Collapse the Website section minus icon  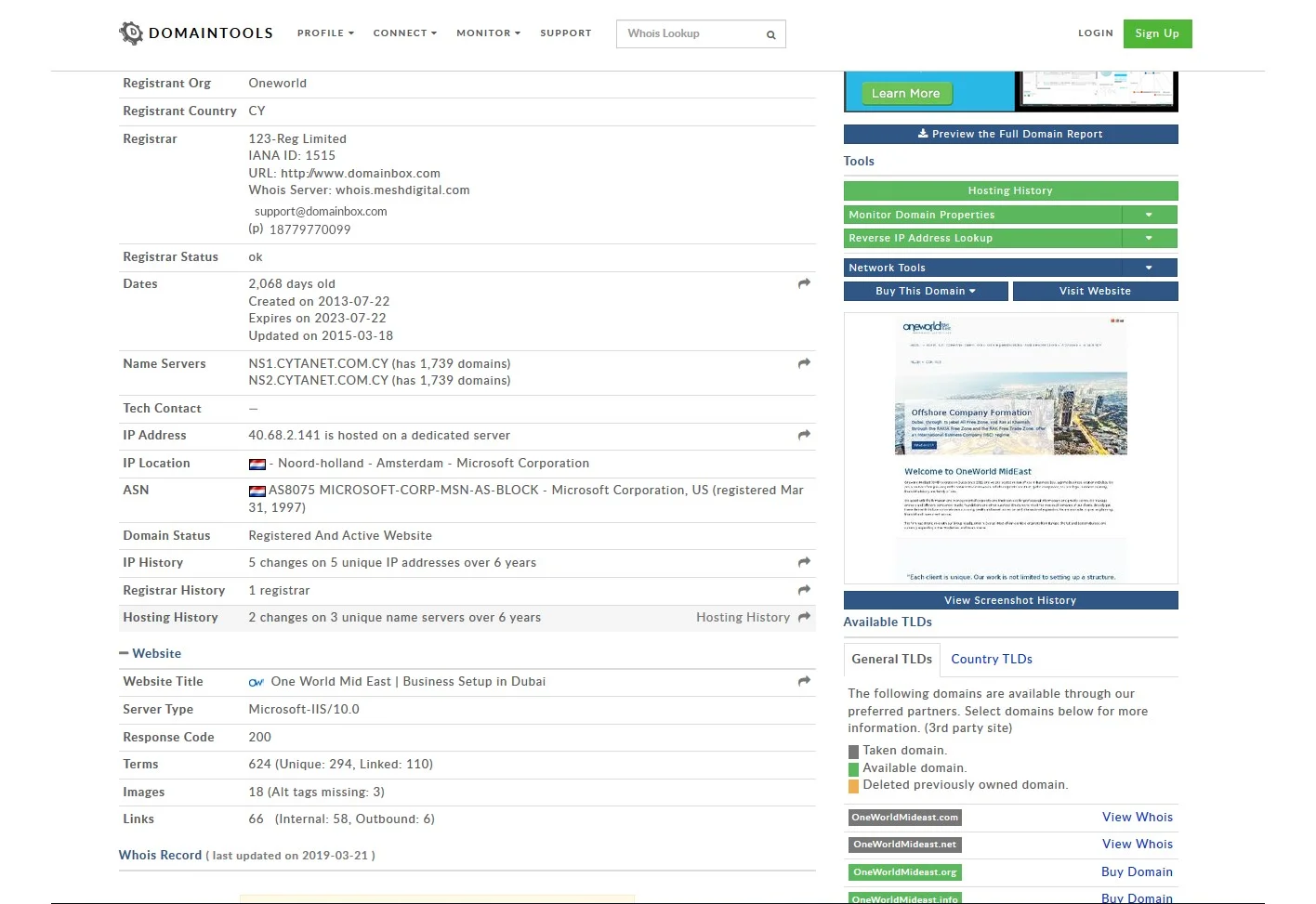(x=124, y=653)
